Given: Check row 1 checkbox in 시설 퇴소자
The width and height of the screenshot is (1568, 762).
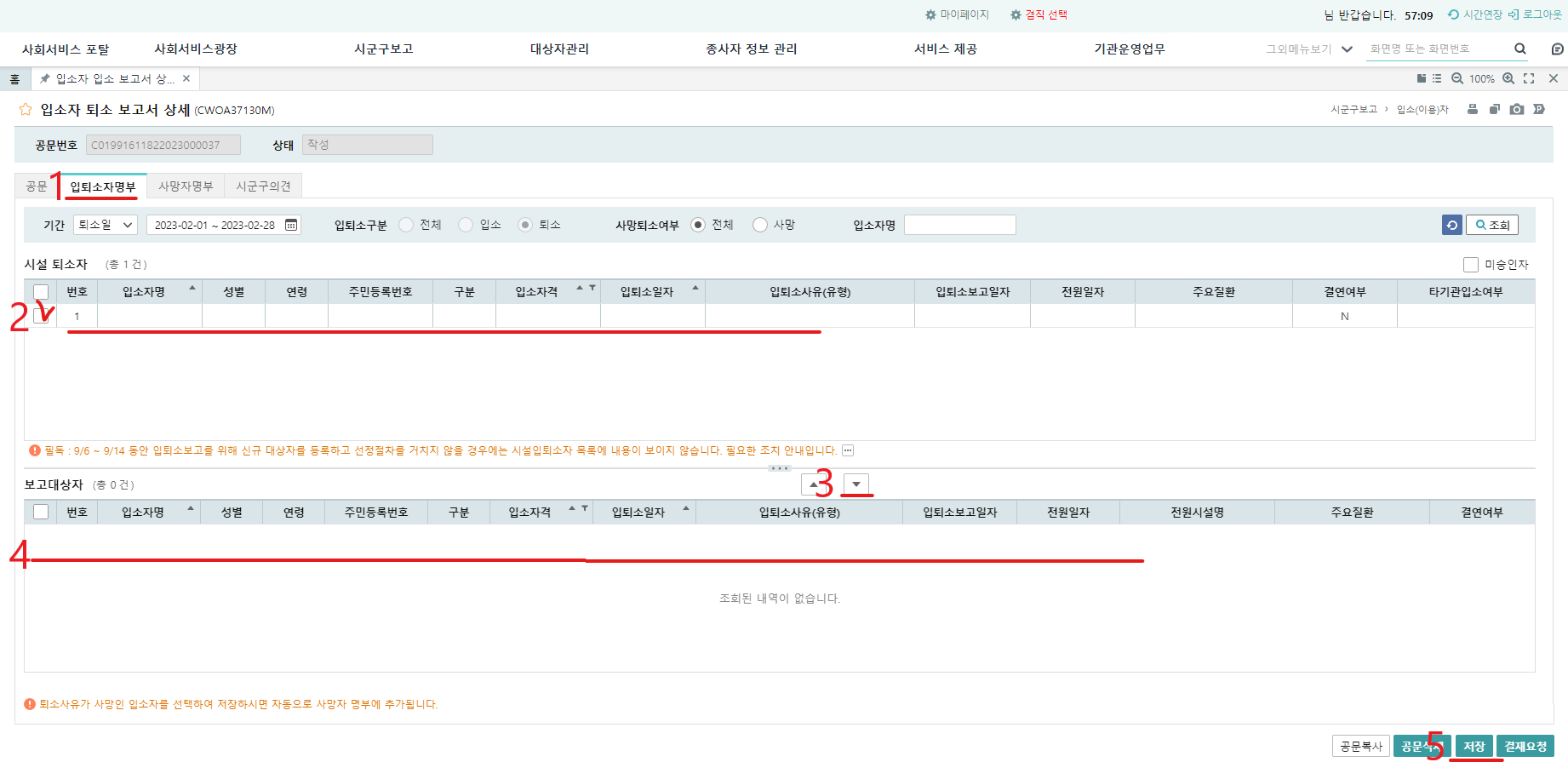Looking at the screenshot, I should coord(41,316).
